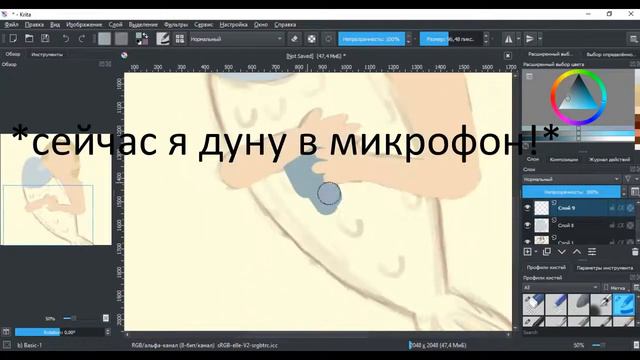Image resolution: width=640 pixels, height=360 pixels.
Task: Open the Справка menu
Action: [285, 24]
